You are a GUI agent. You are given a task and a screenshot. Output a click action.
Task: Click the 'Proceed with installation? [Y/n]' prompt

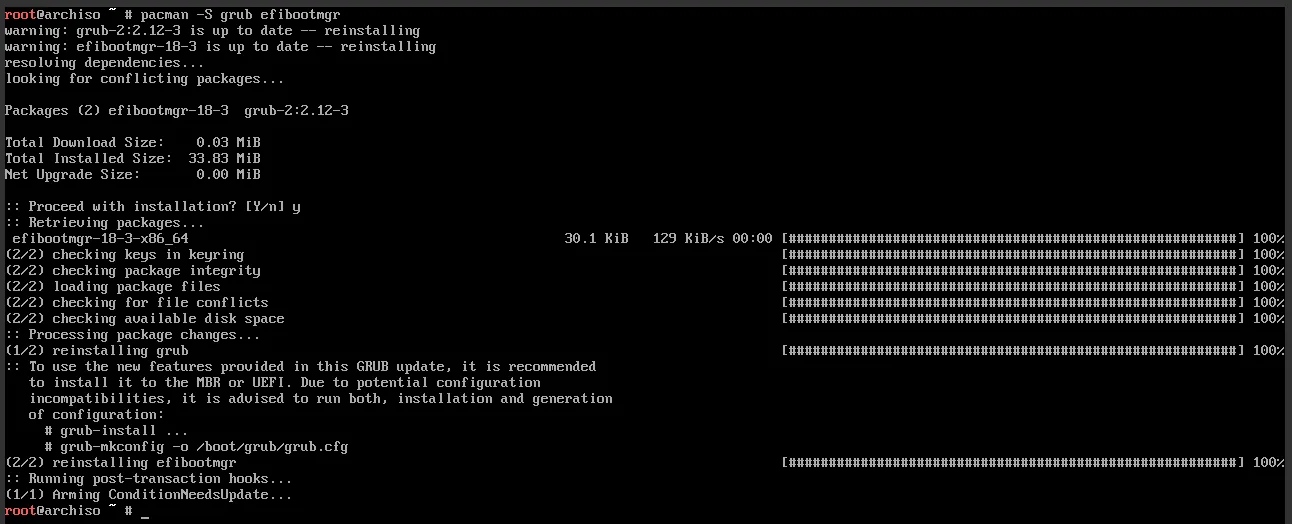click(x=152, y=207)
